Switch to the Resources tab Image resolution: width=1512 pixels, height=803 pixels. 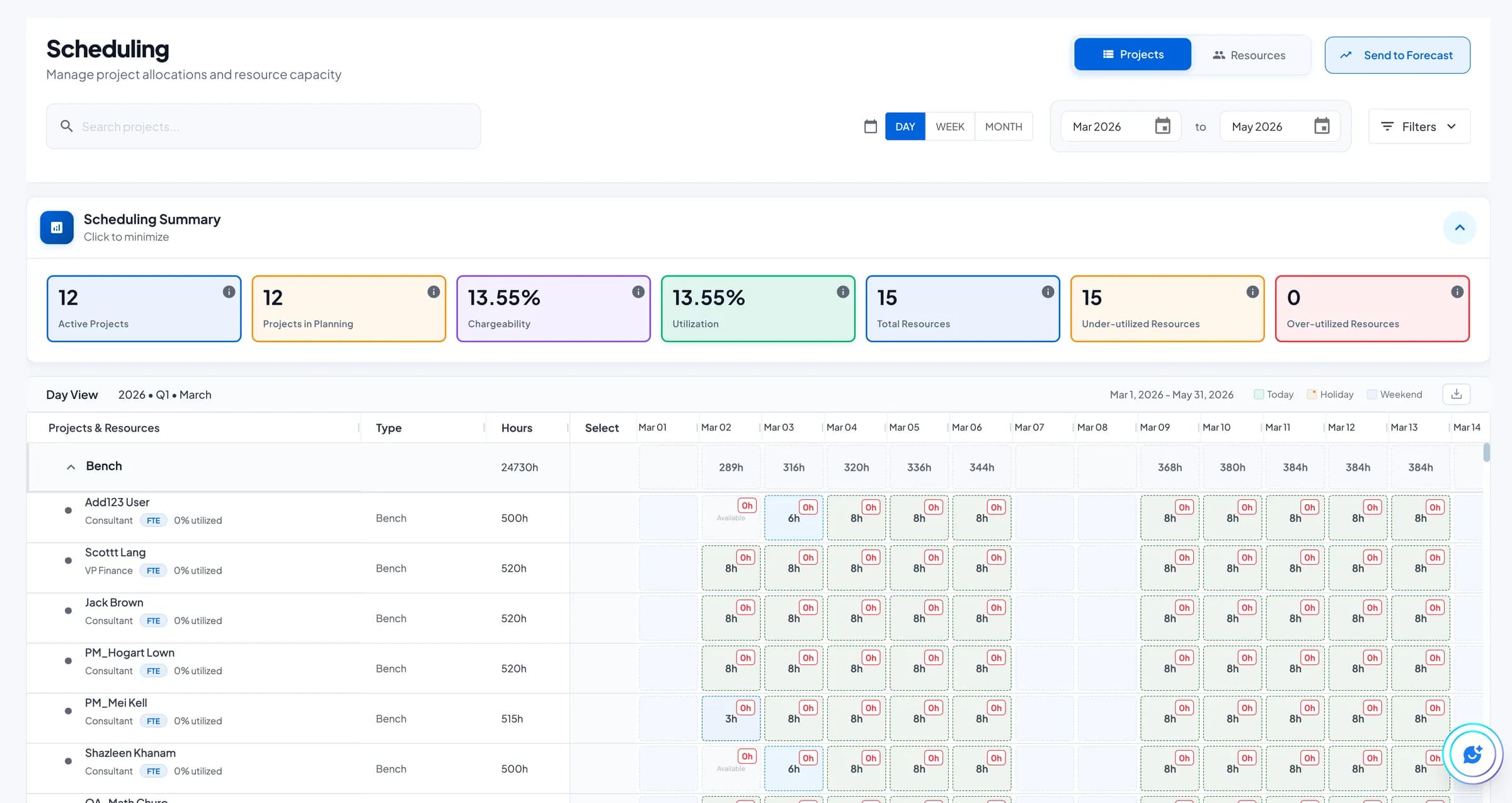[1250, 54]
